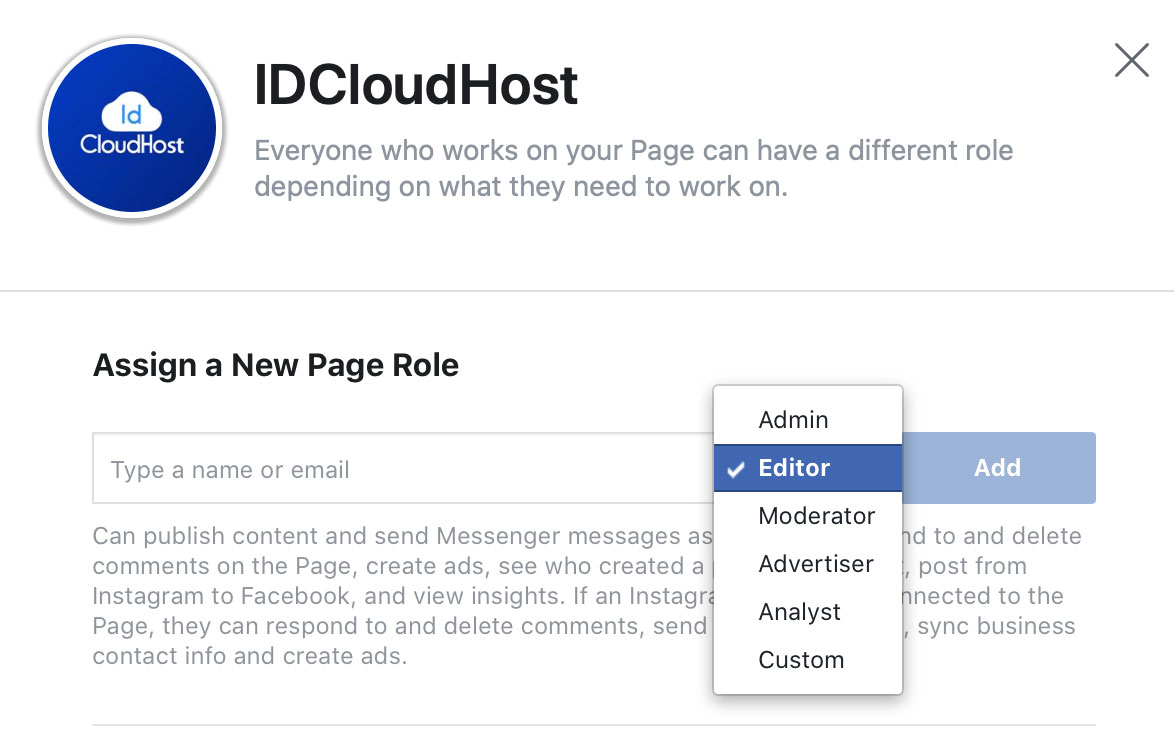Image resolution: width=1174 pixels, height=754 pixels.
Task: Click the Assign a New Page Role heading
Action: coord(275,365)
